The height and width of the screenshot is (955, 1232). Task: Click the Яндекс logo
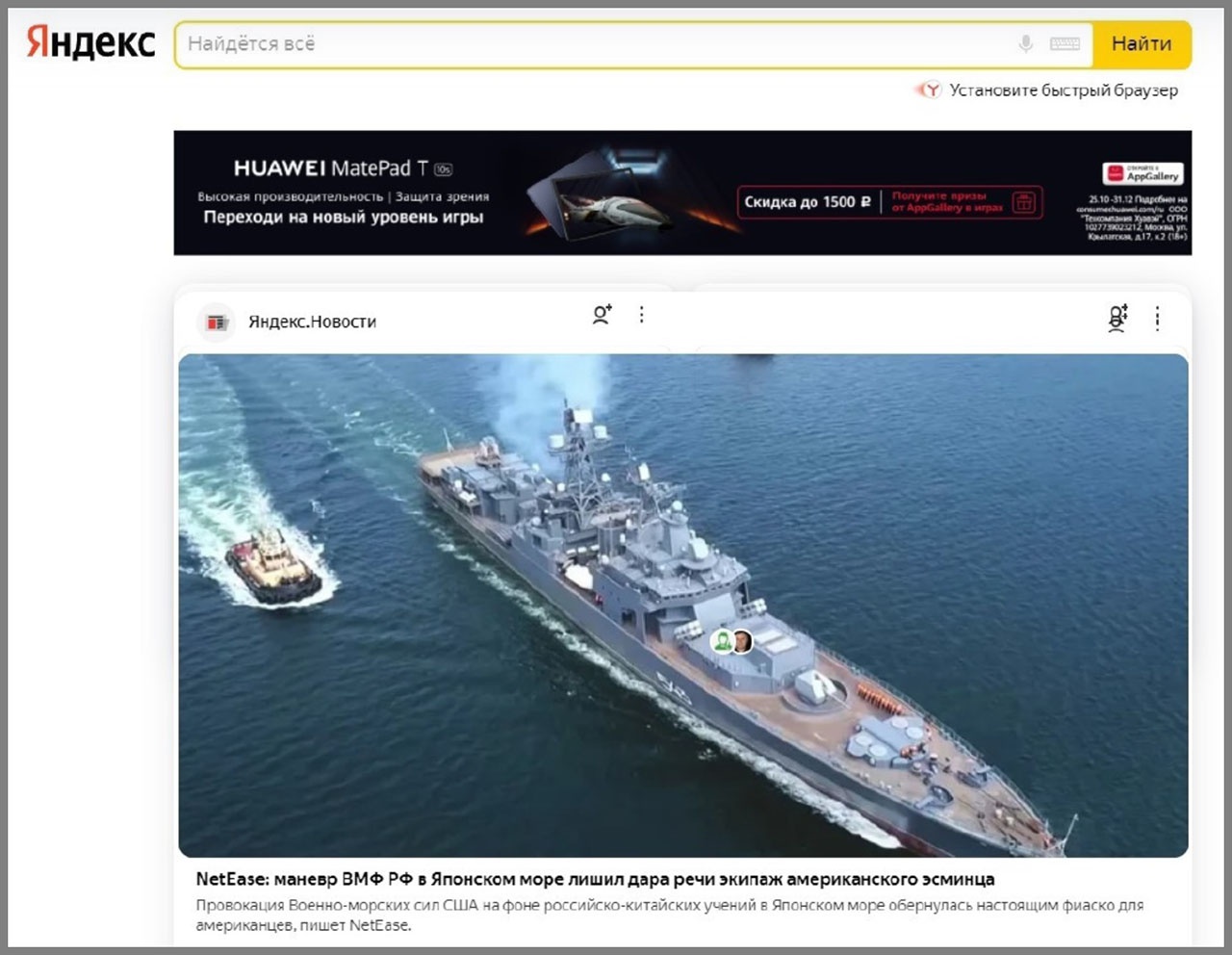click(x=90, y=43)
